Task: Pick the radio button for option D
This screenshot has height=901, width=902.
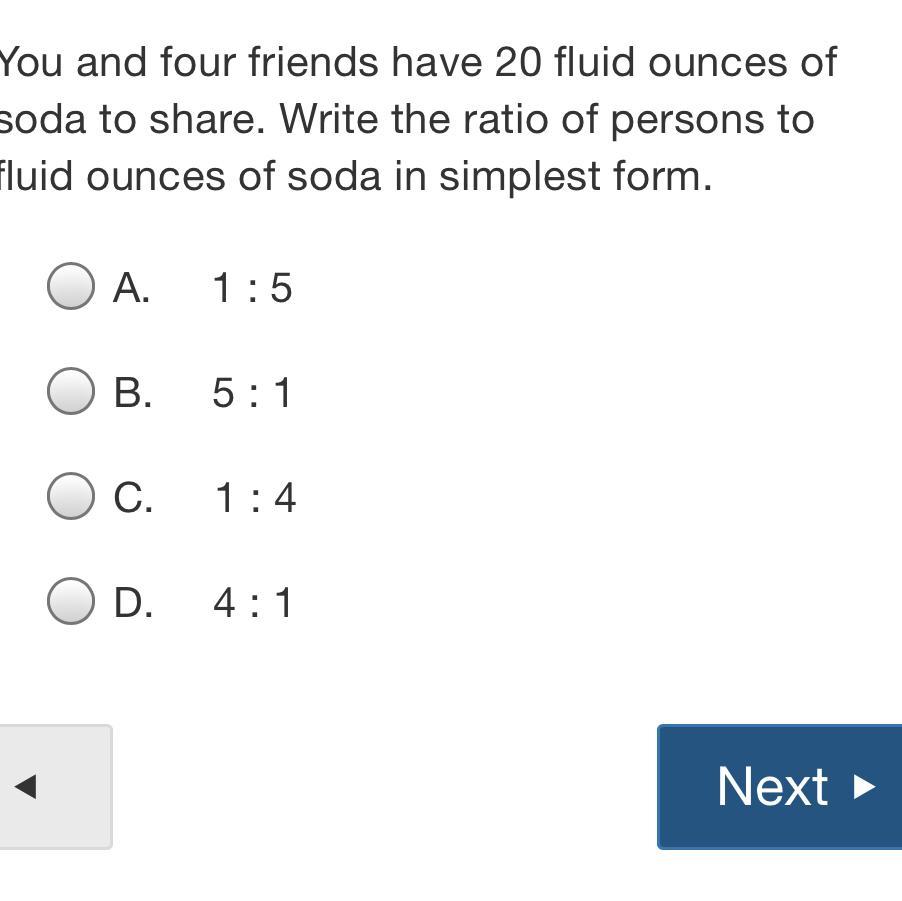Action: point(71,601)
